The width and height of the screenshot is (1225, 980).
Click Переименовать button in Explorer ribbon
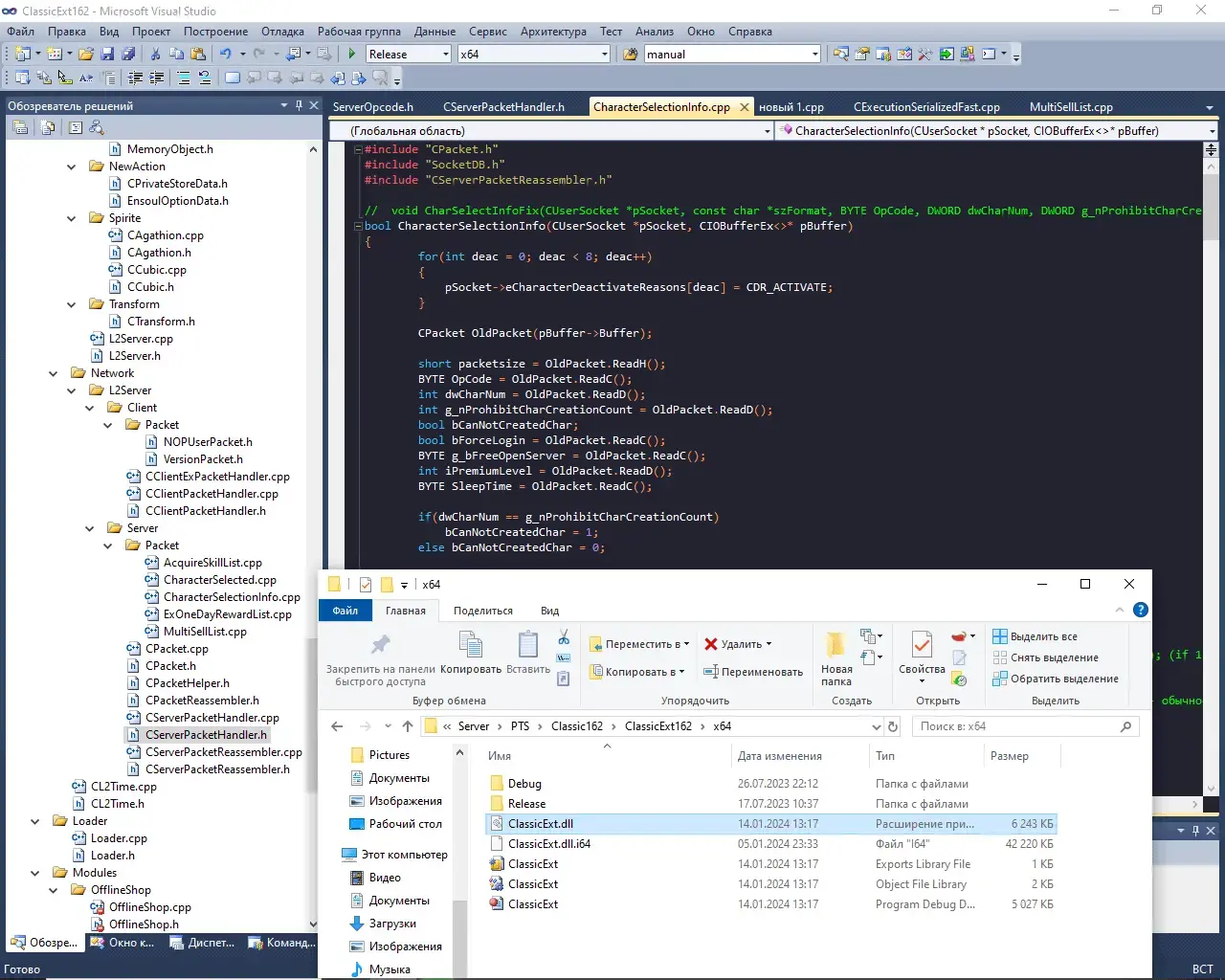click(753, 672)
